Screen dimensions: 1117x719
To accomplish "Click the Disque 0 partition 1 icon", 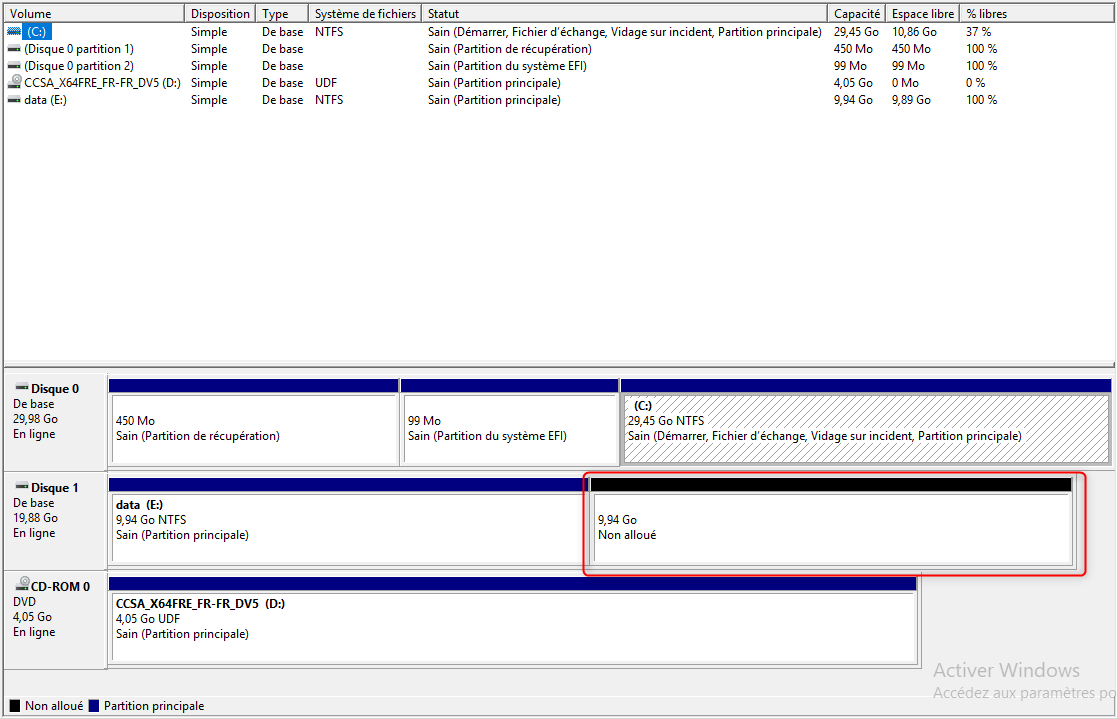I will (x=12, y=48).
